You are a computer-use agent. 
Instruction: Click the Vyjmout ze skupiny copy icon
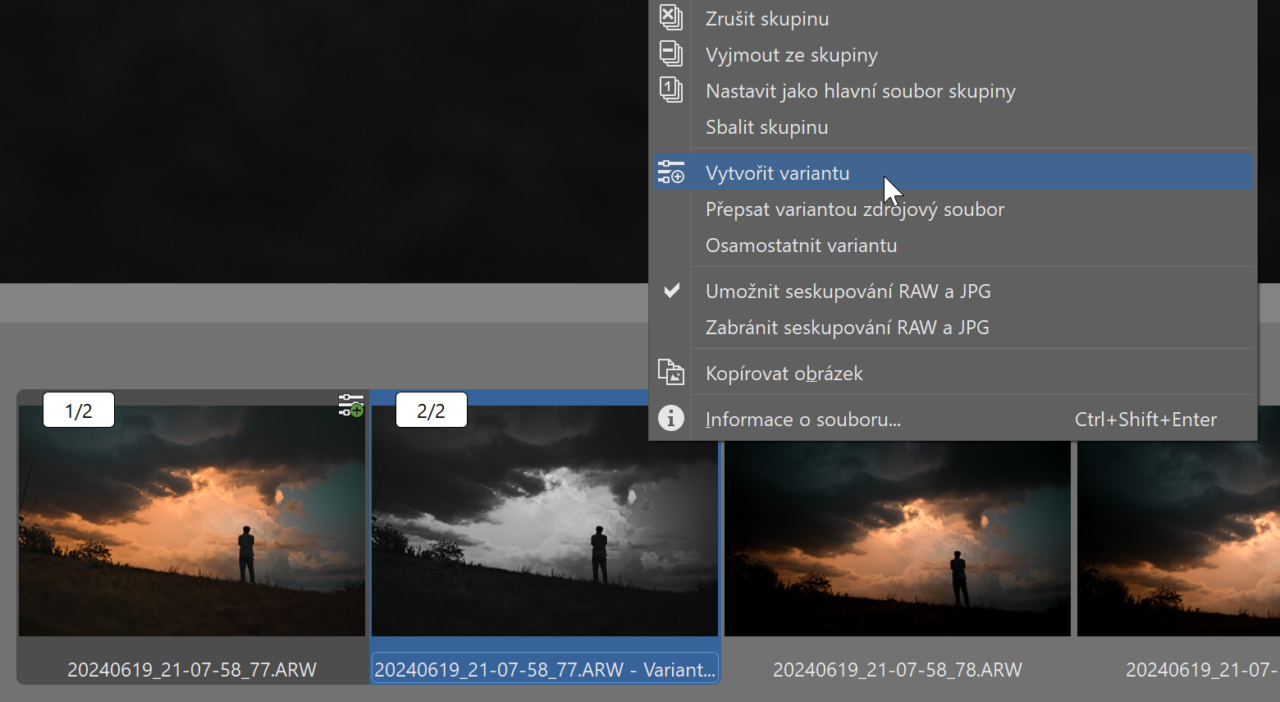click(671, 54)
